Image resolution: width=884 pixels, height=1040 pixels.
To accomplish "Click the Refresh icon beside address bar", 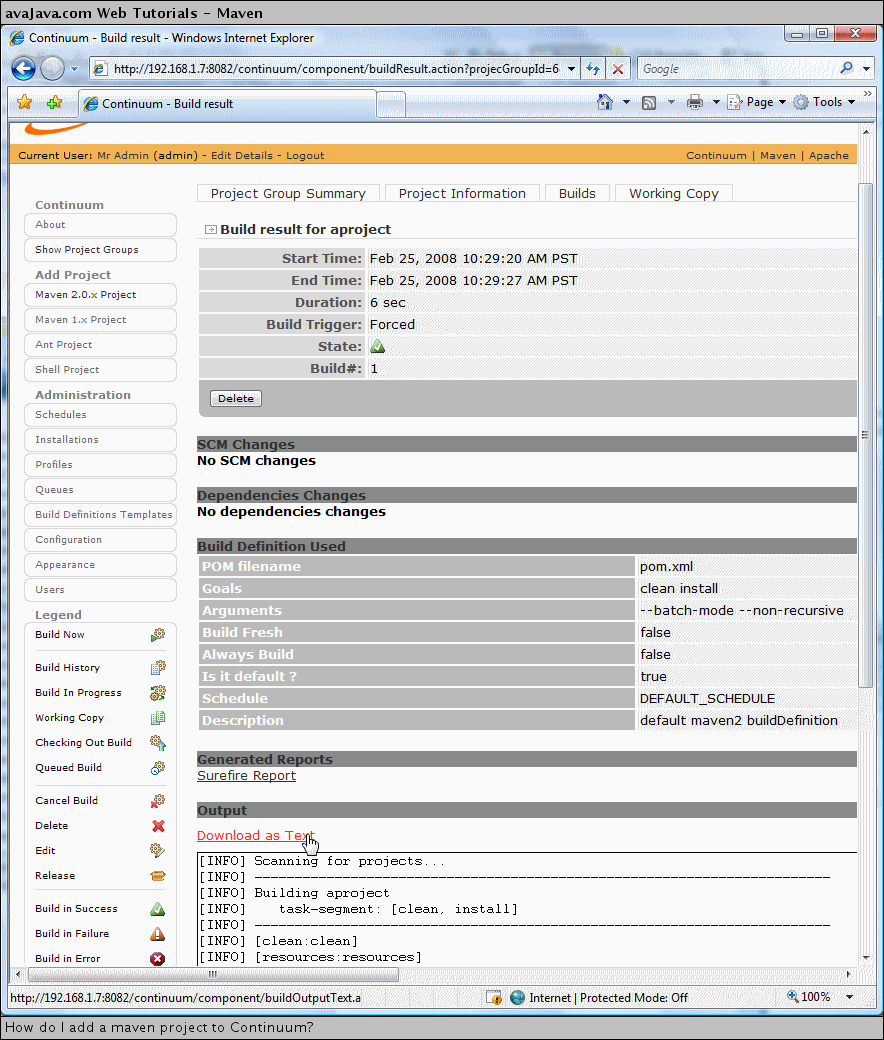I will coord(593,69).
